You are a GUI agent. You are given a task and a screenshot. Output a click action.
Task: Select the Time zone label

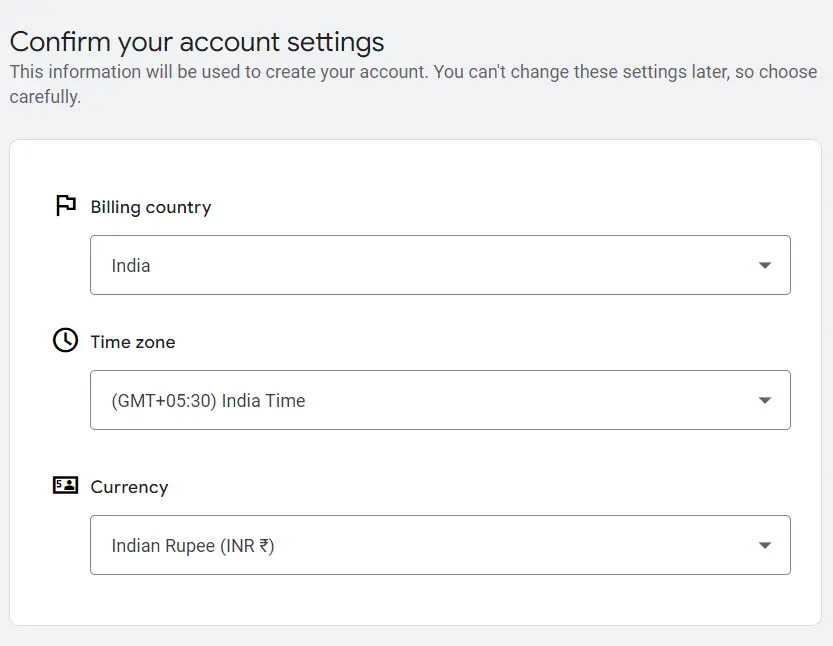133,342
